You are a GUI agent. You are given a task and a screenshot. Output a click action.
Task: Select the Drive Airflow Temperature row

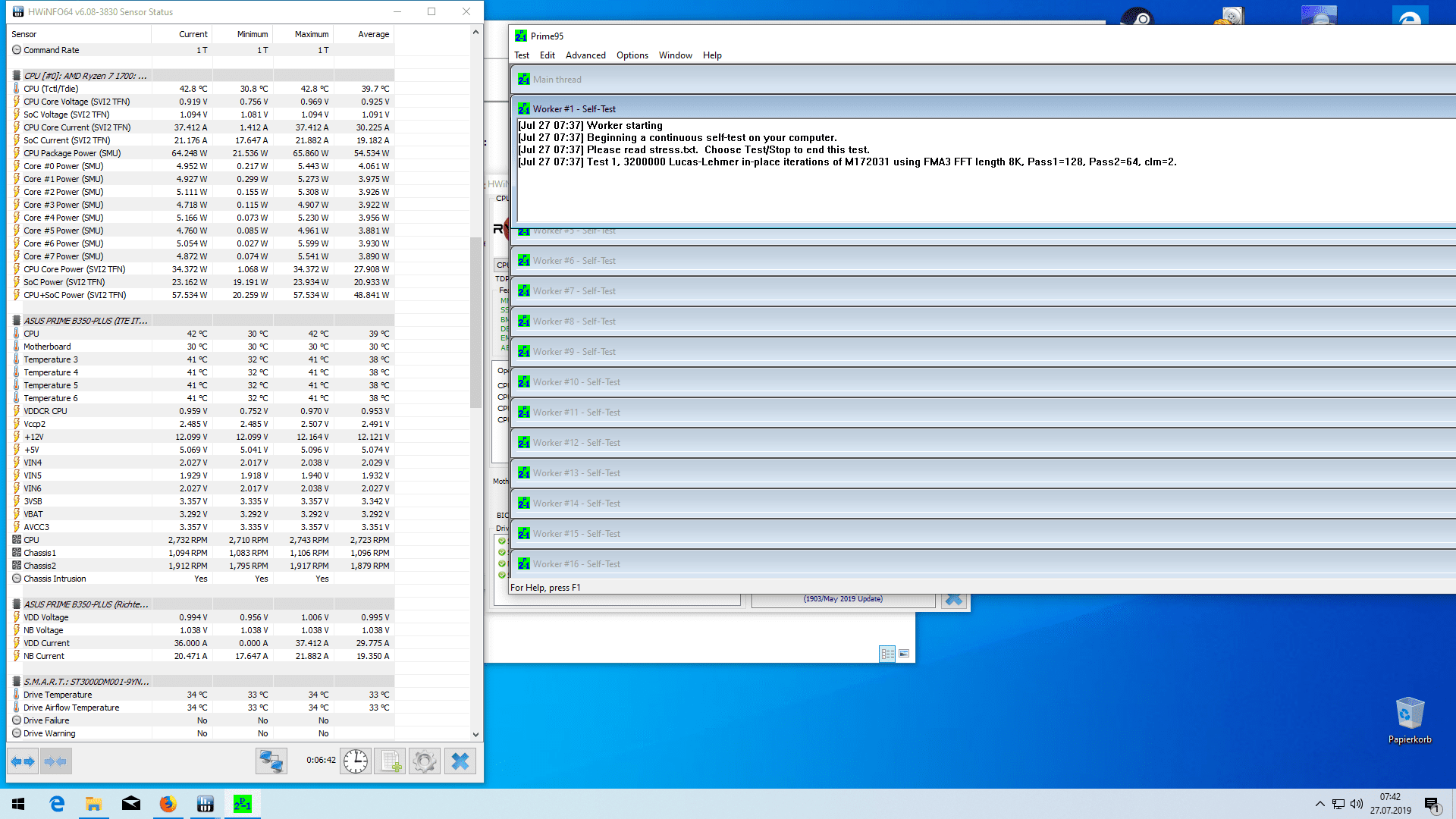point(201,708)
